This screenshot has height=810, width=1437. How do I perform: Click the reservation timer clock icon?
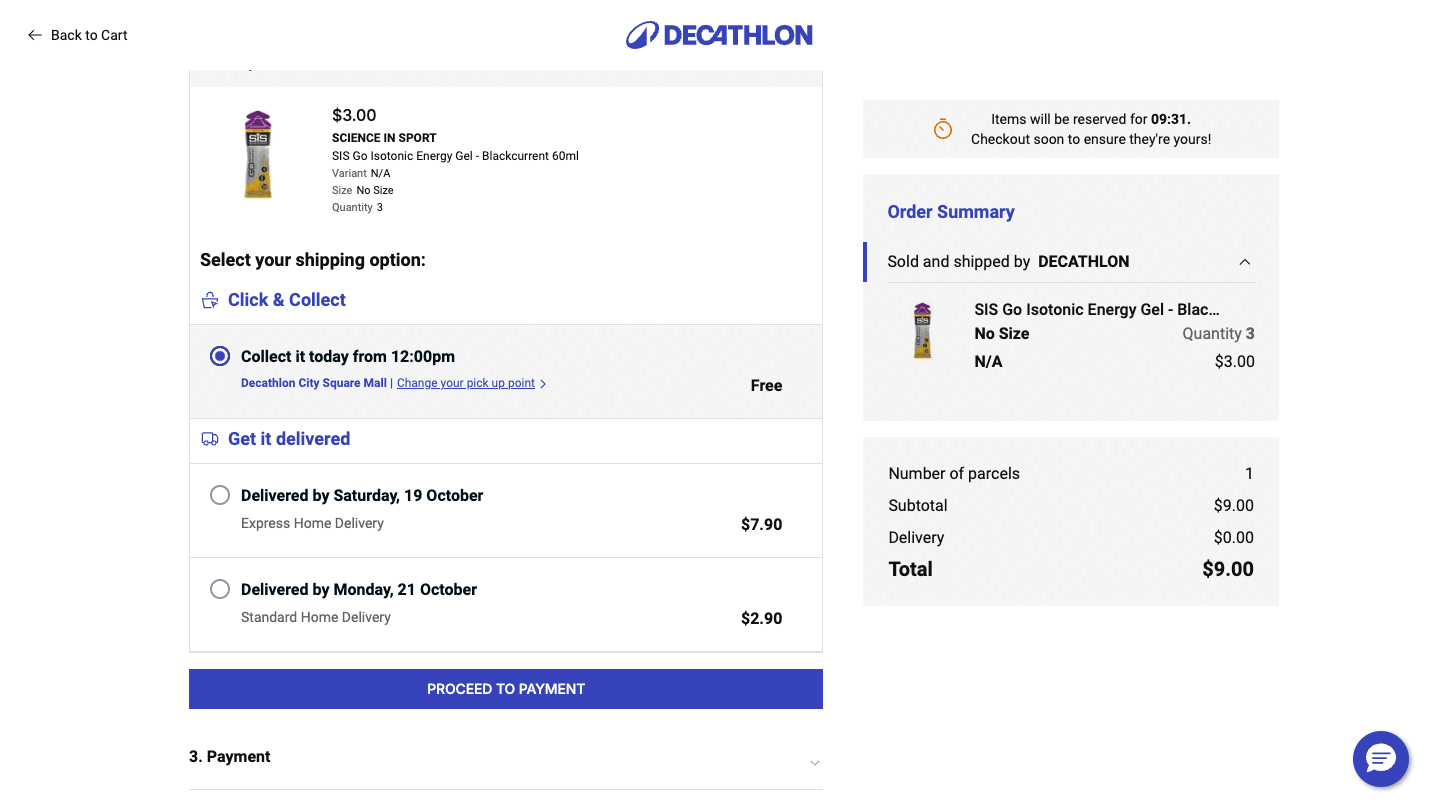[942, 129]
